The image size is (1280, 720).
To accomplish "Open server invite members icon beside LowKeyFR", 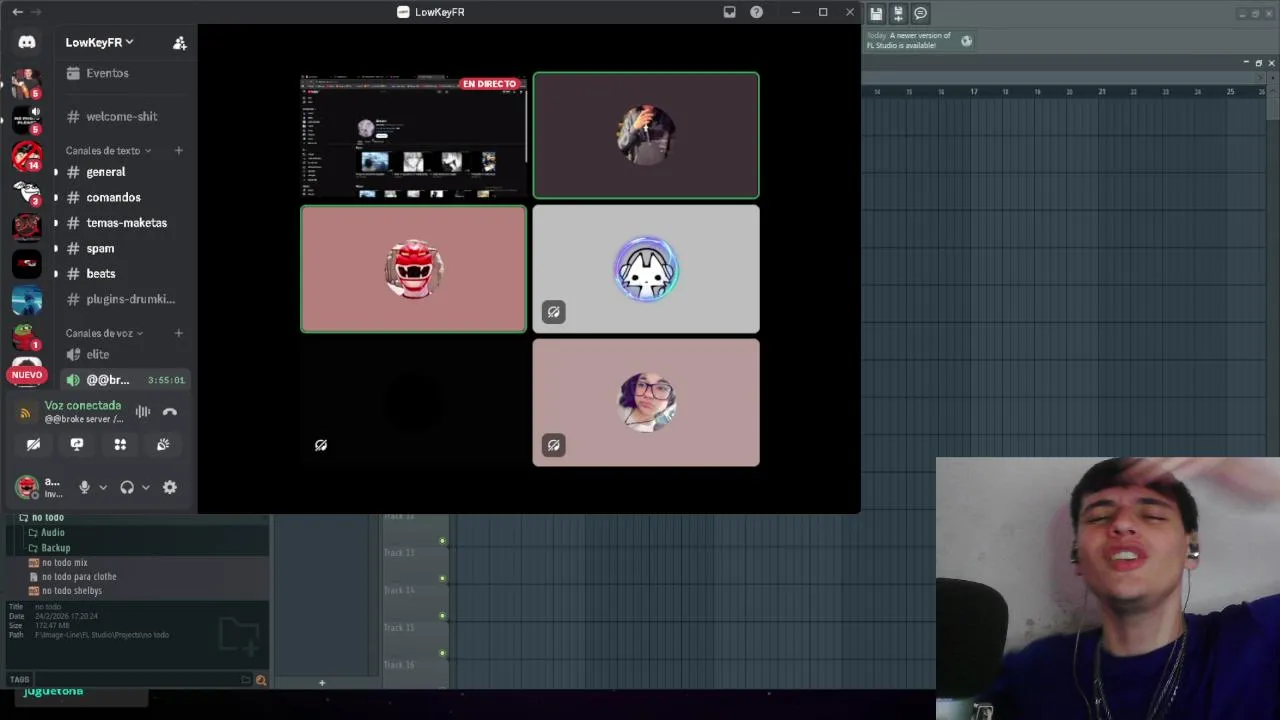I will pyautogui.click(x=179, y=43).
